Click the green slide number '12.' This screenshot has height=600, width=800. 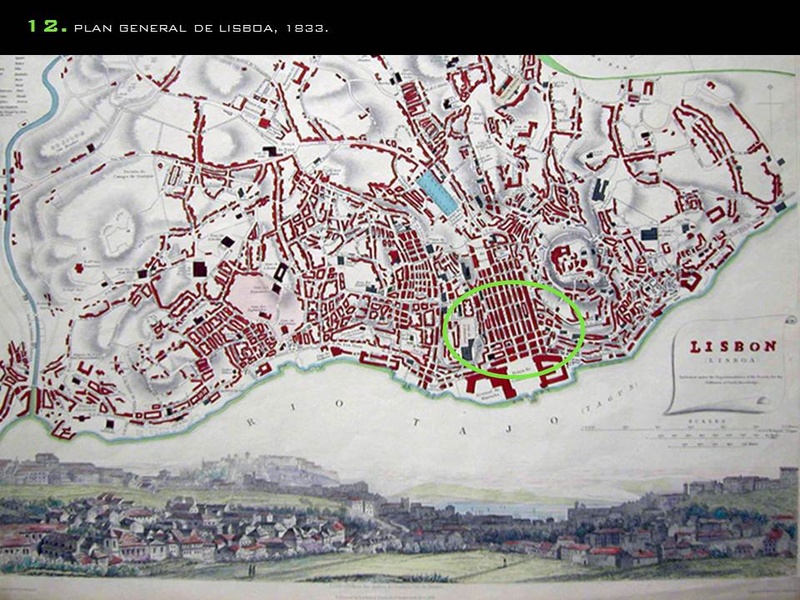coord(47,27)
